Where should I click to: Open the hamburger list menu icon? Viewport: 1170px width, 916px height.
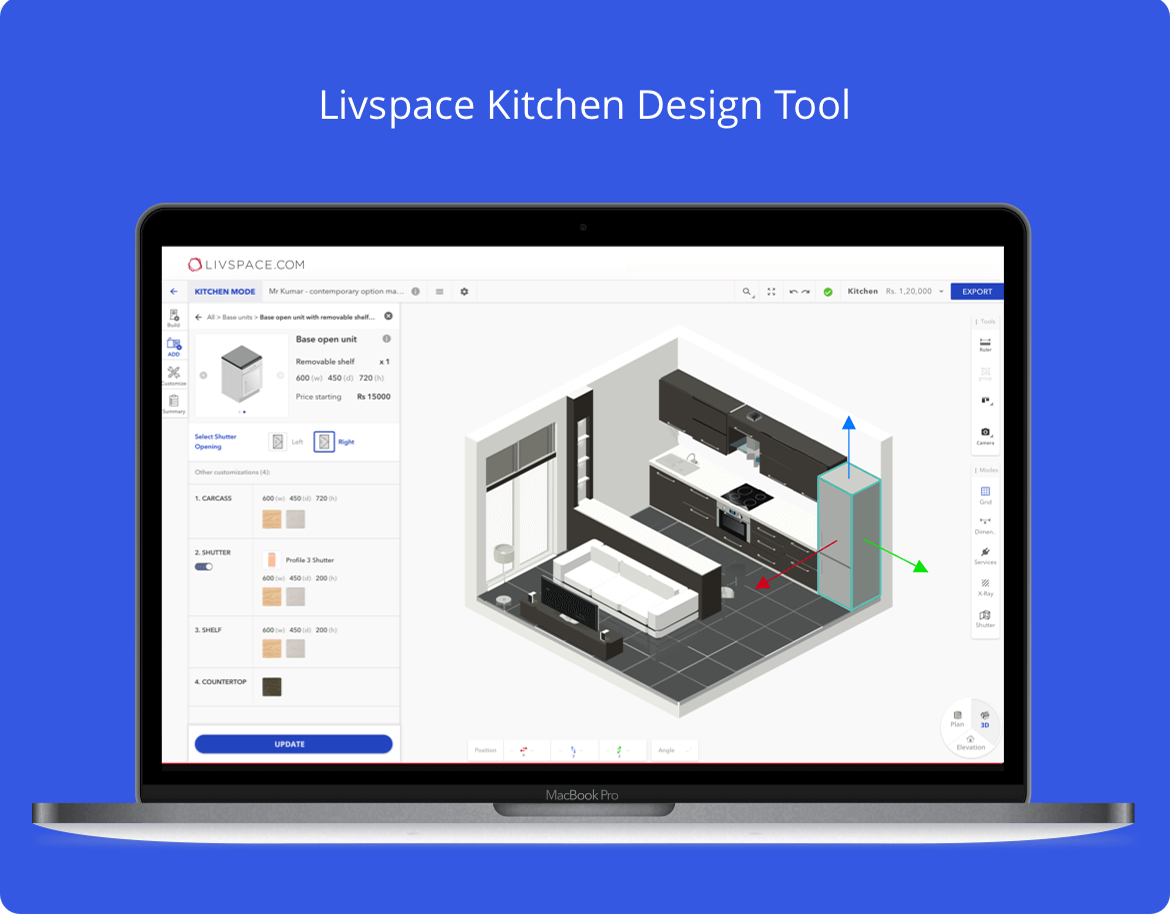439,292
